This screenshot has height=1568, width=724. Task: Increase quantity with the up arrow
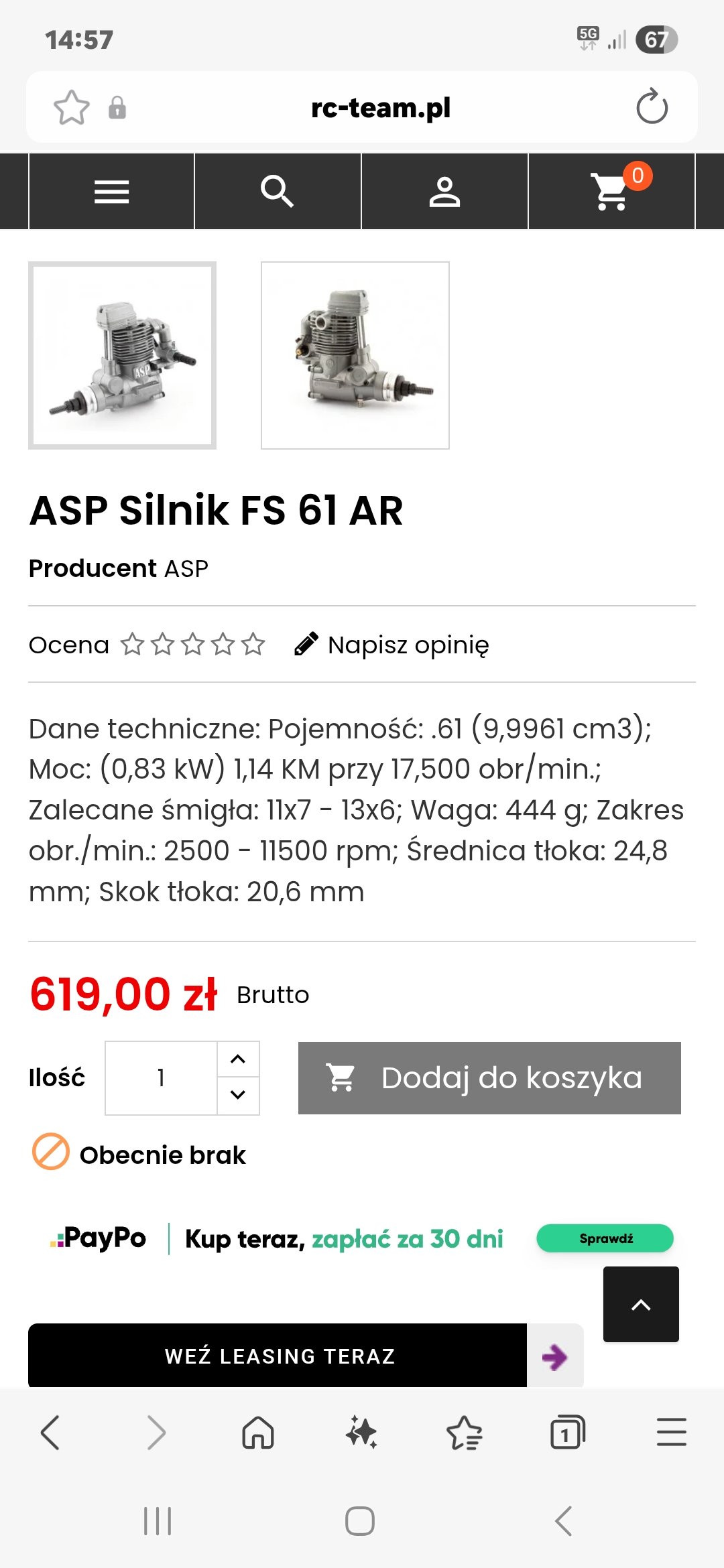coord(238,1059)
